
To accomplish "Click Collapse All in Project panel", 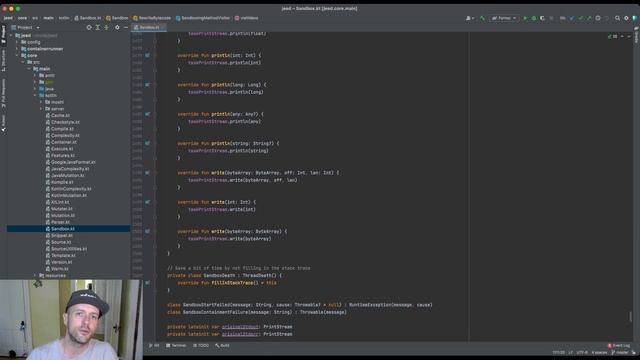I will [x=107, y=27].
